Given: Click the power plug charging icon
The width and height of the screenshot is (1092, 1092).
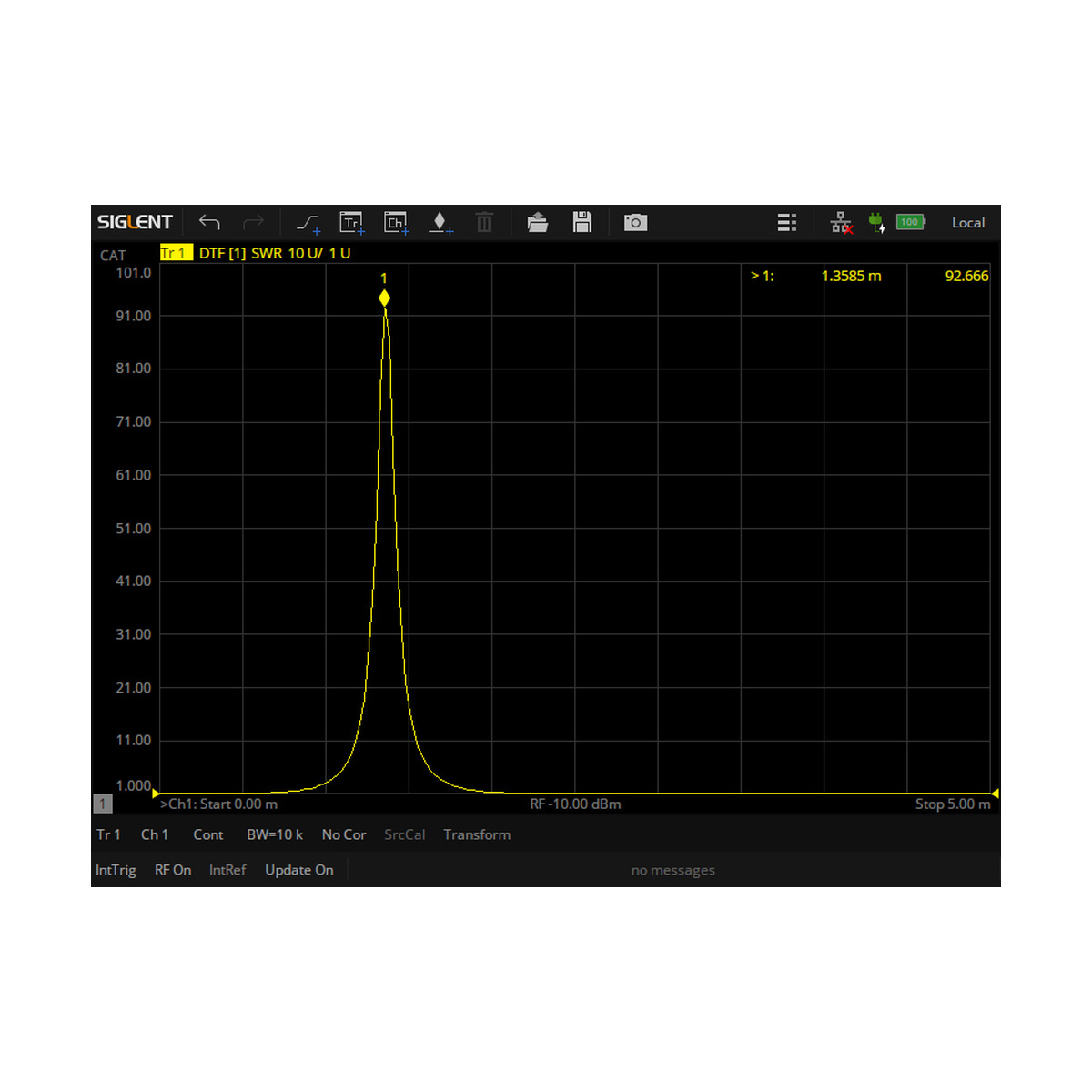Looking at the screenshot, I should 876,222.
